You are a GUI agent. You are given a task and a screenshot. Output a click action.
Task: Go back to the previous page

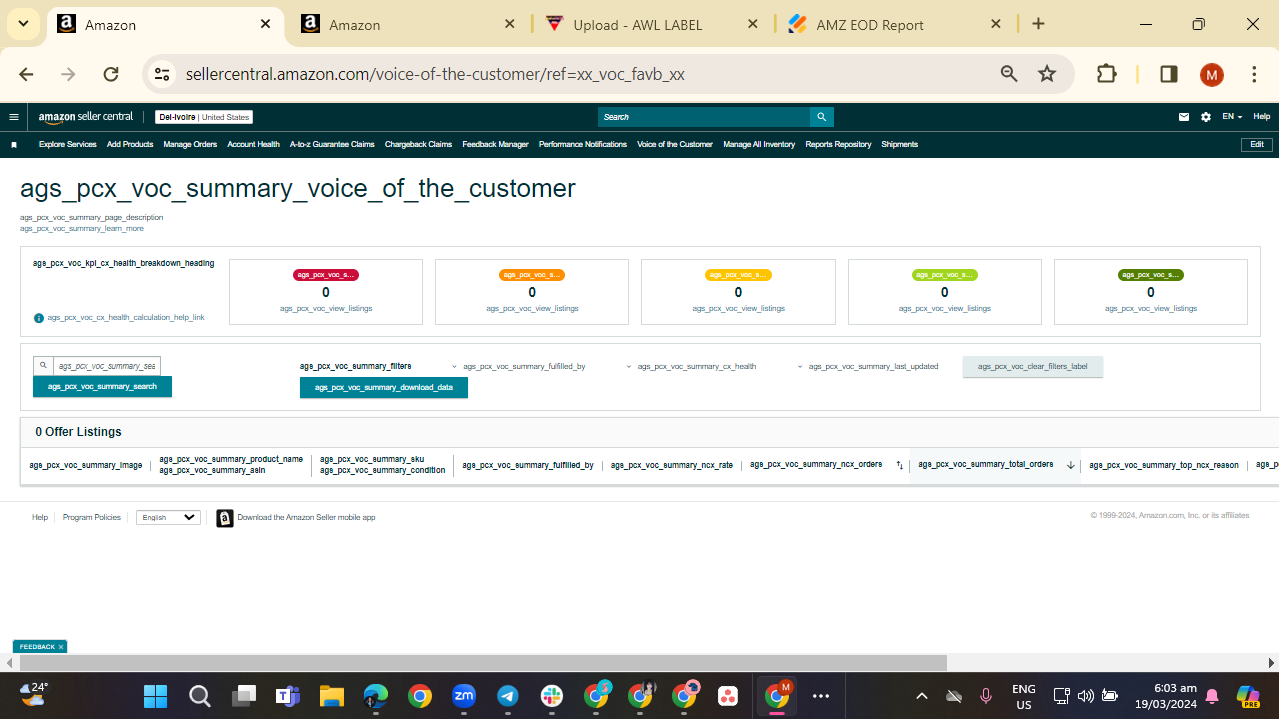pos(26,74)
